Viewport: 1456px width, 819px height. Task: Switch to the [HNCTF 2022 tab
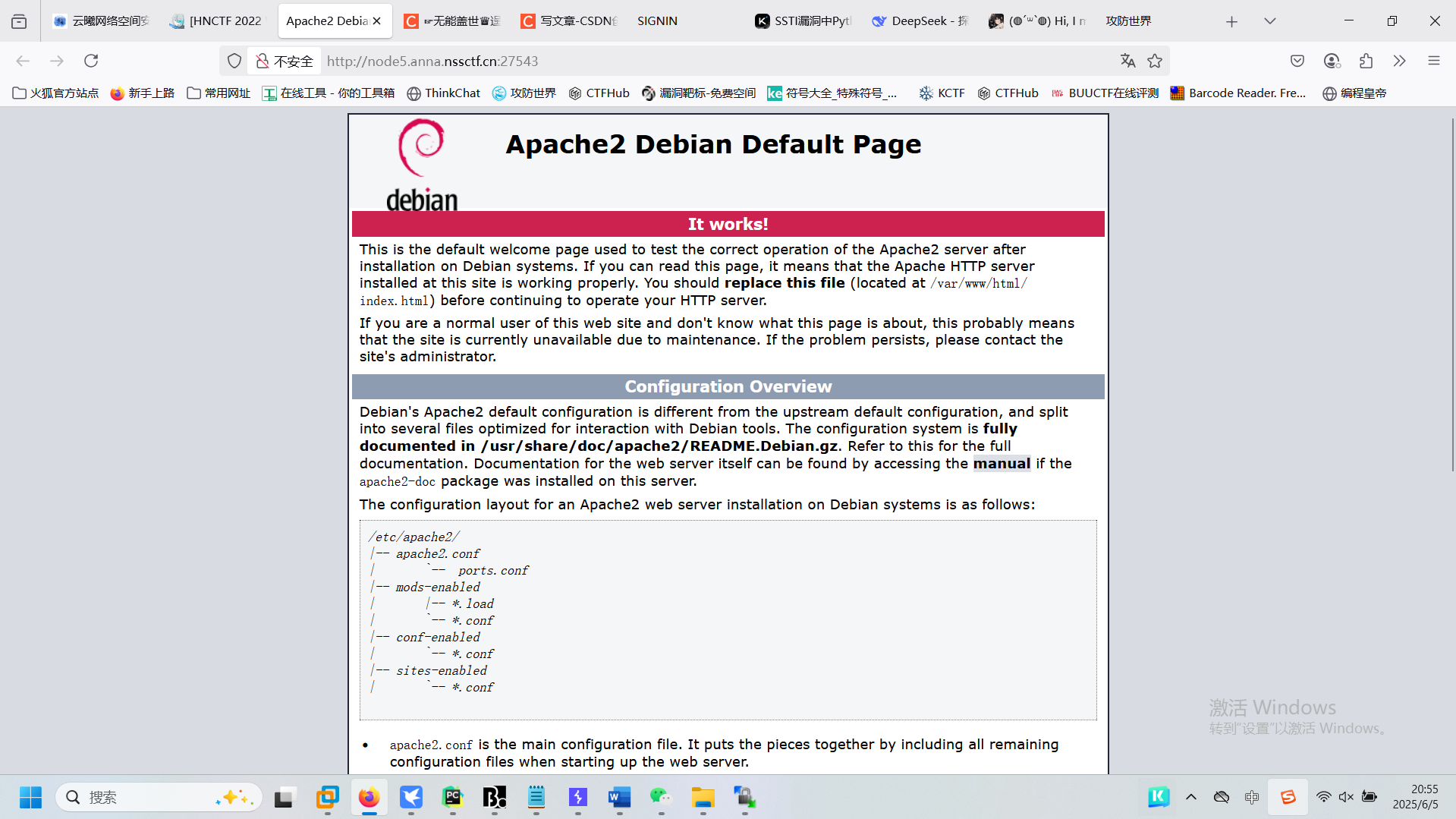(218, 21)
